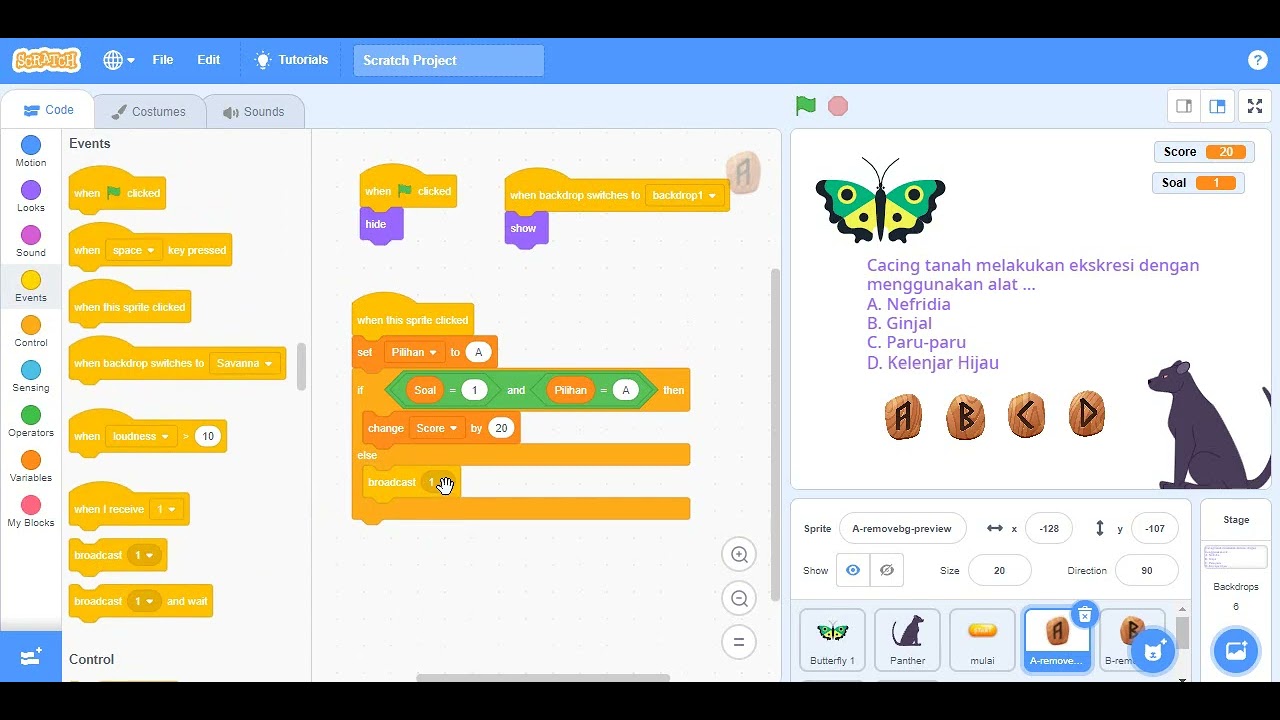This screenshot has height=720, width=1280.
Task: Open the space key dropdown in palette
Action: click(x=133, y=250)
